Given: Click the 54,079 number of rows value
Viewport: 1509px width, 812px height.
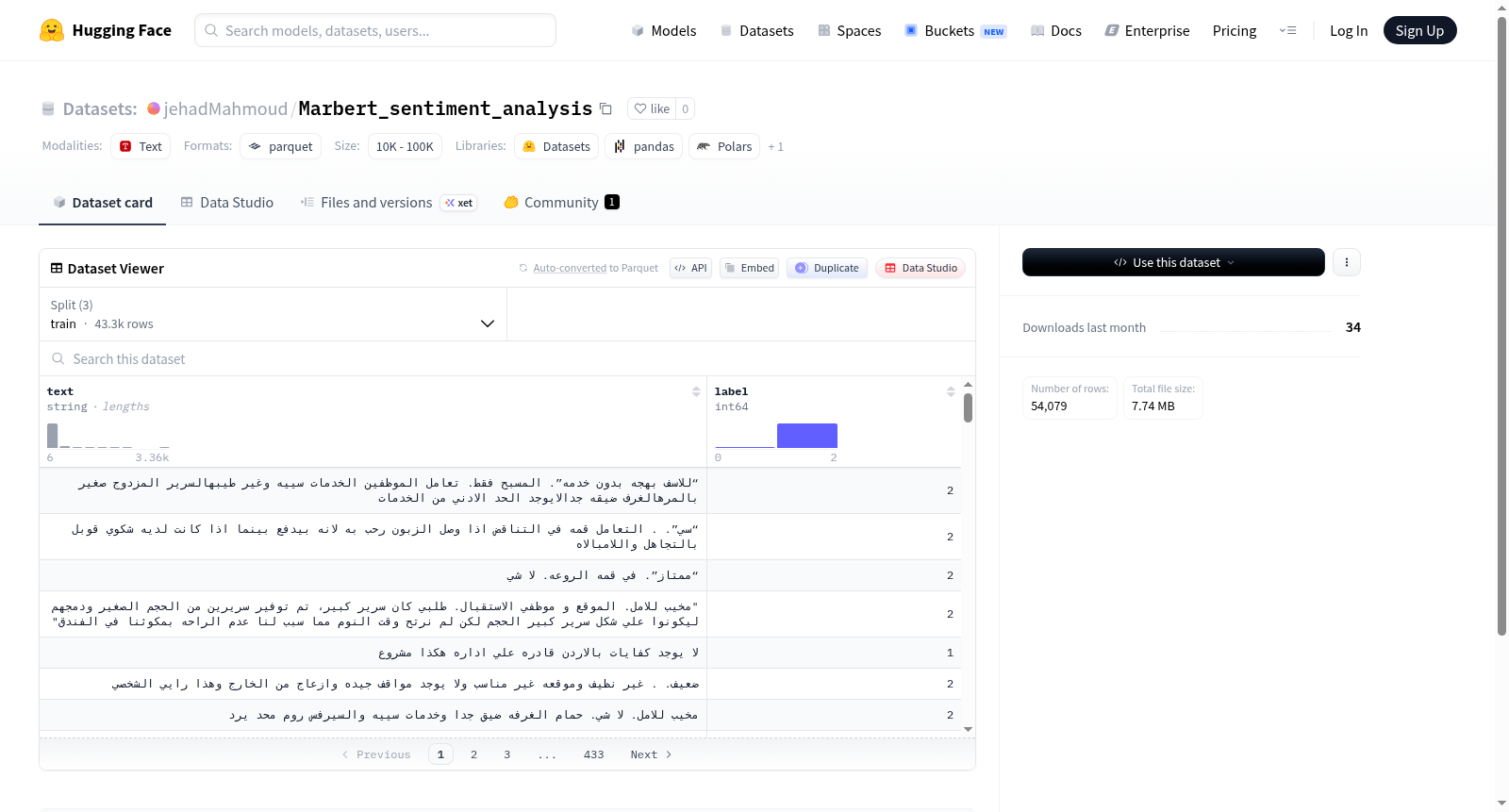Looking at the screenshot, I should (x=1049, y=406).
